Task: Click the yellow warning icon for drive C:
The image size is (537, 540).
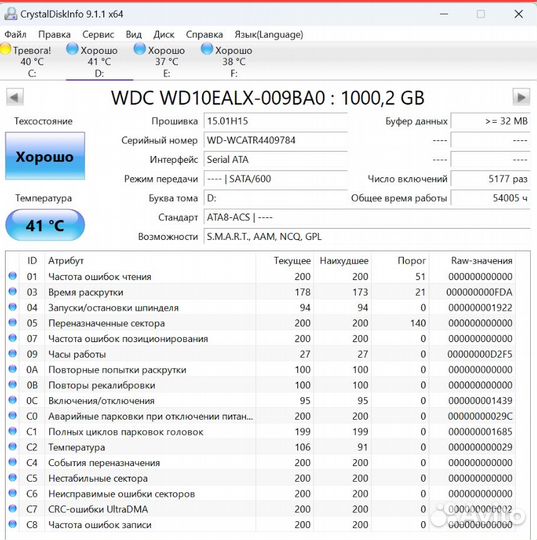Action: (6, 49)
